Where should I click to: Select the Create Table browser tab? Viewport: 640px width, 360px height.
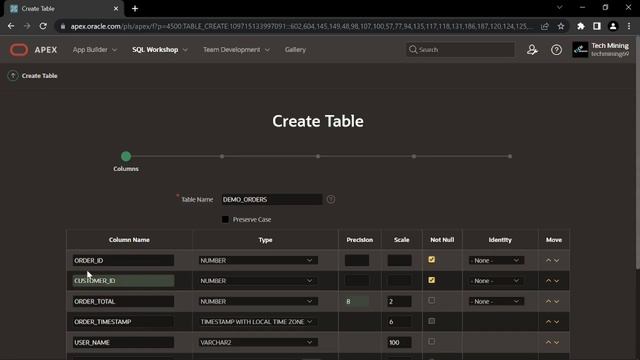point(63,9)
